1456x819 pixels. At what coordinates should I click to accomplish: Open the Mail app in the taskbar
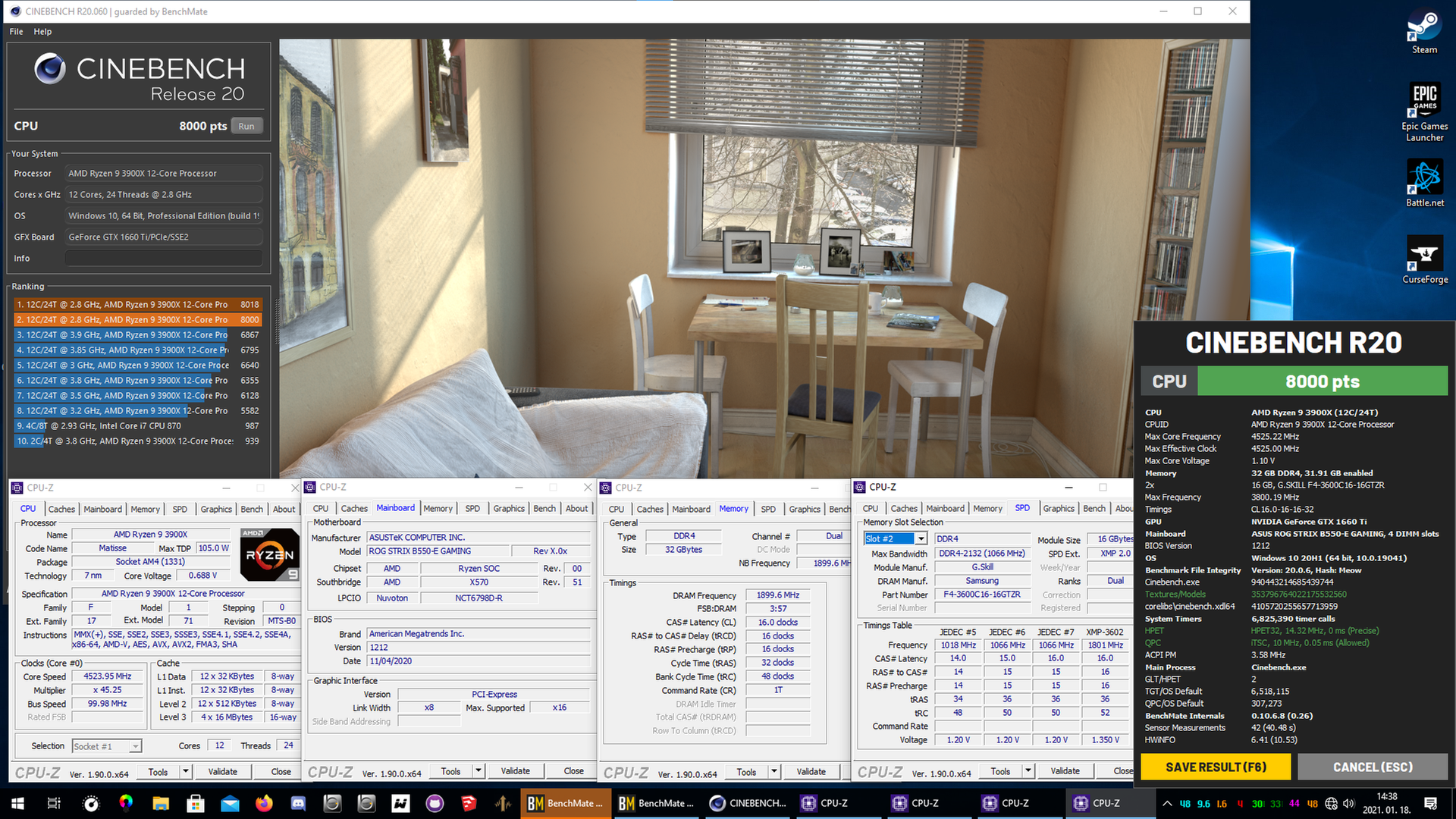[230, 803]
